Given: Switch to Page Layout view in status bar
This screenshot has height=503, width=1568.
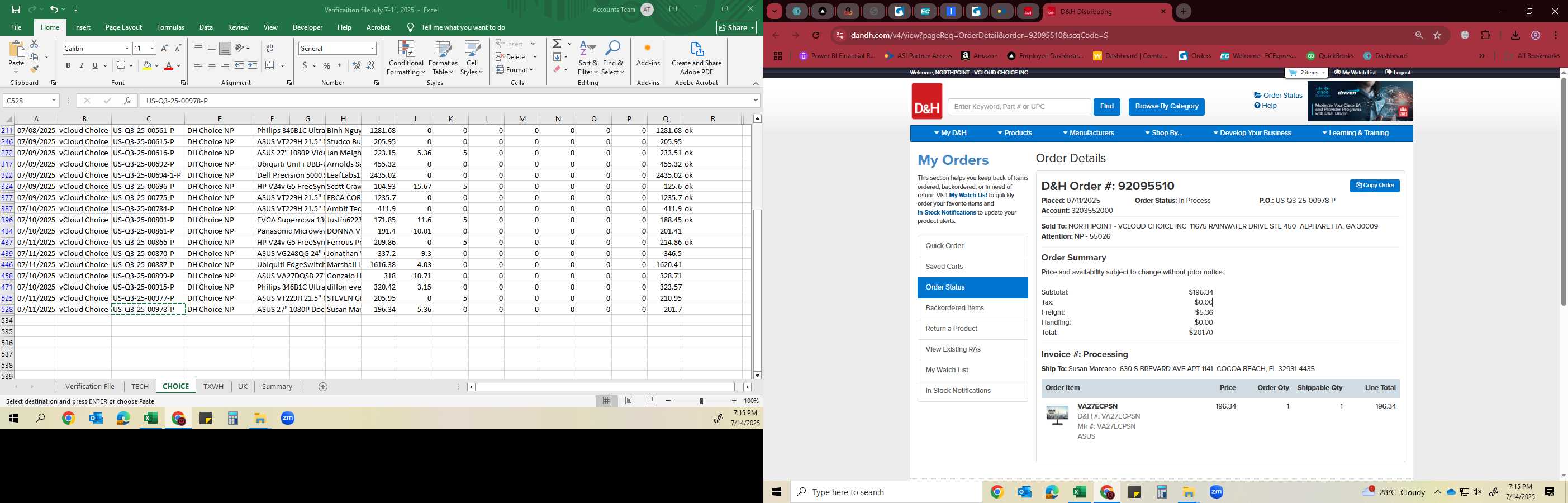Looking at the screenshot, I should tap(629, 401).
